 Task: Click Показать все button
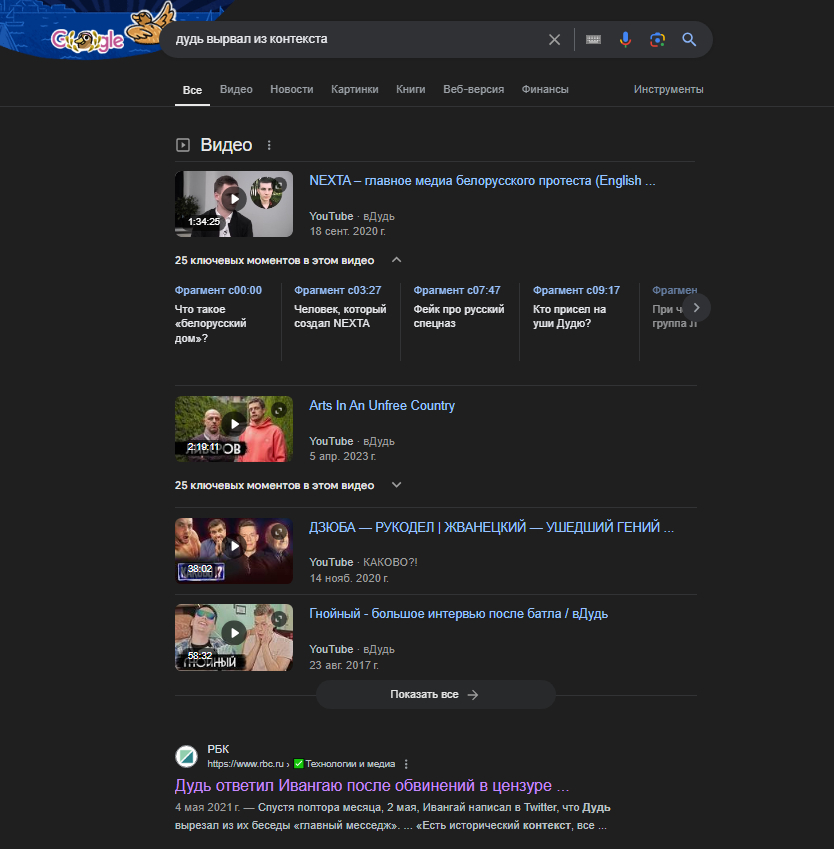pos(435,694)
